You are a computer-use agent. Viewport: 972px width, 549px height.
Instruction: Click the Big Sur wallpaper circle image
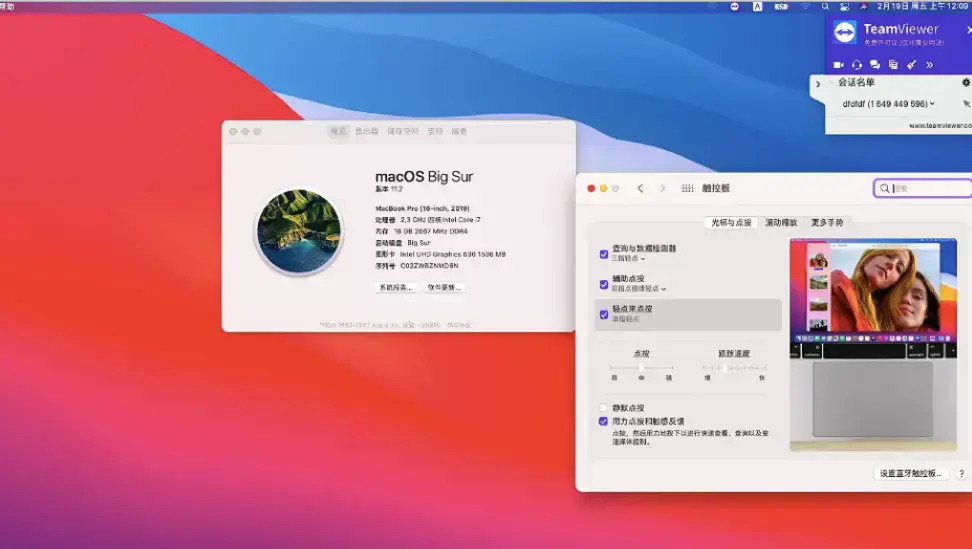tap(299, 231)
